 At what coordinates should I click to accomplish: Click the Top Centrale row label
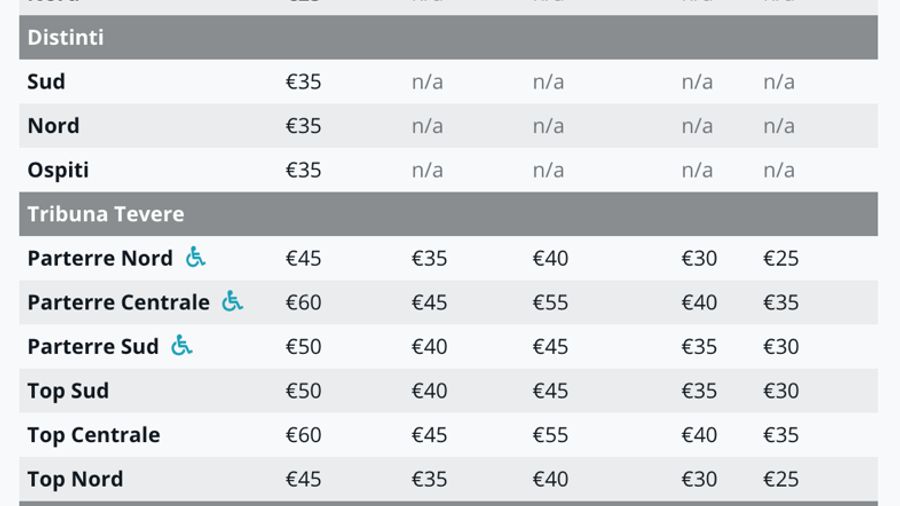[93, 435]
